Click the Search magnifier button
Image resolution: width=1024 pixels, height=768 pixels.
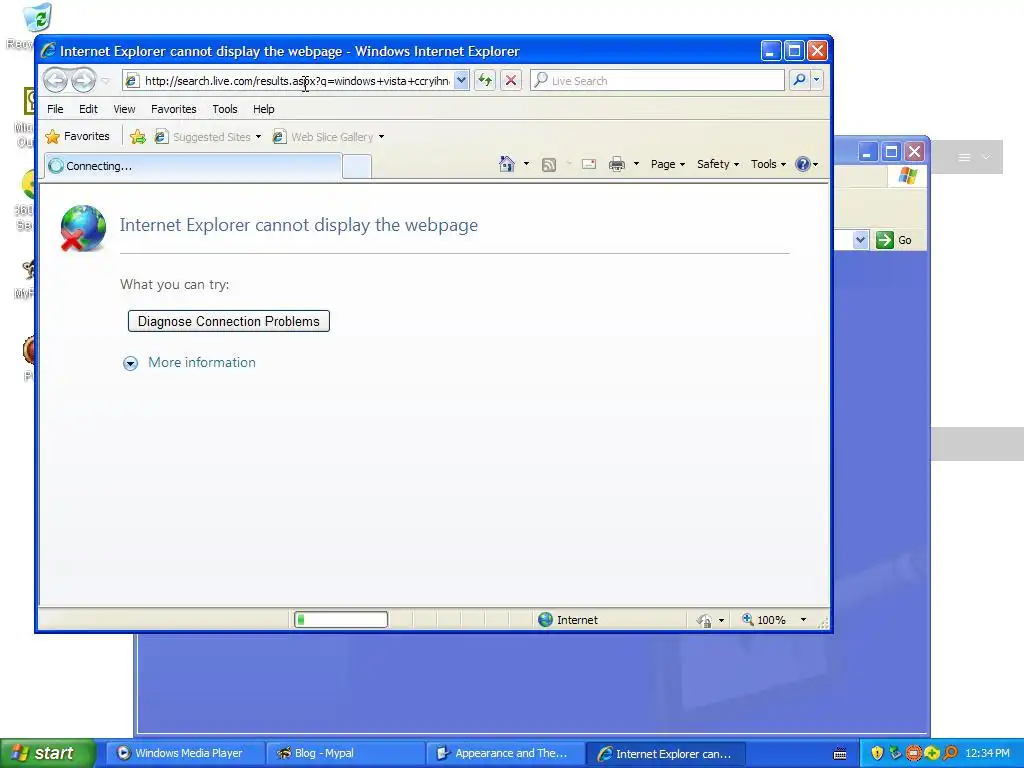pyautogui.click(x=799, y=80)
